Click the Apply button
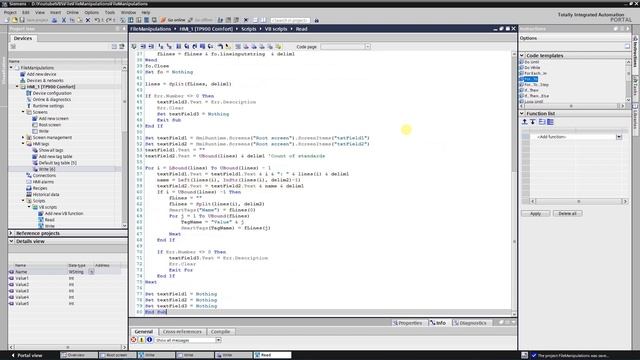 click(x=535, y=213)
